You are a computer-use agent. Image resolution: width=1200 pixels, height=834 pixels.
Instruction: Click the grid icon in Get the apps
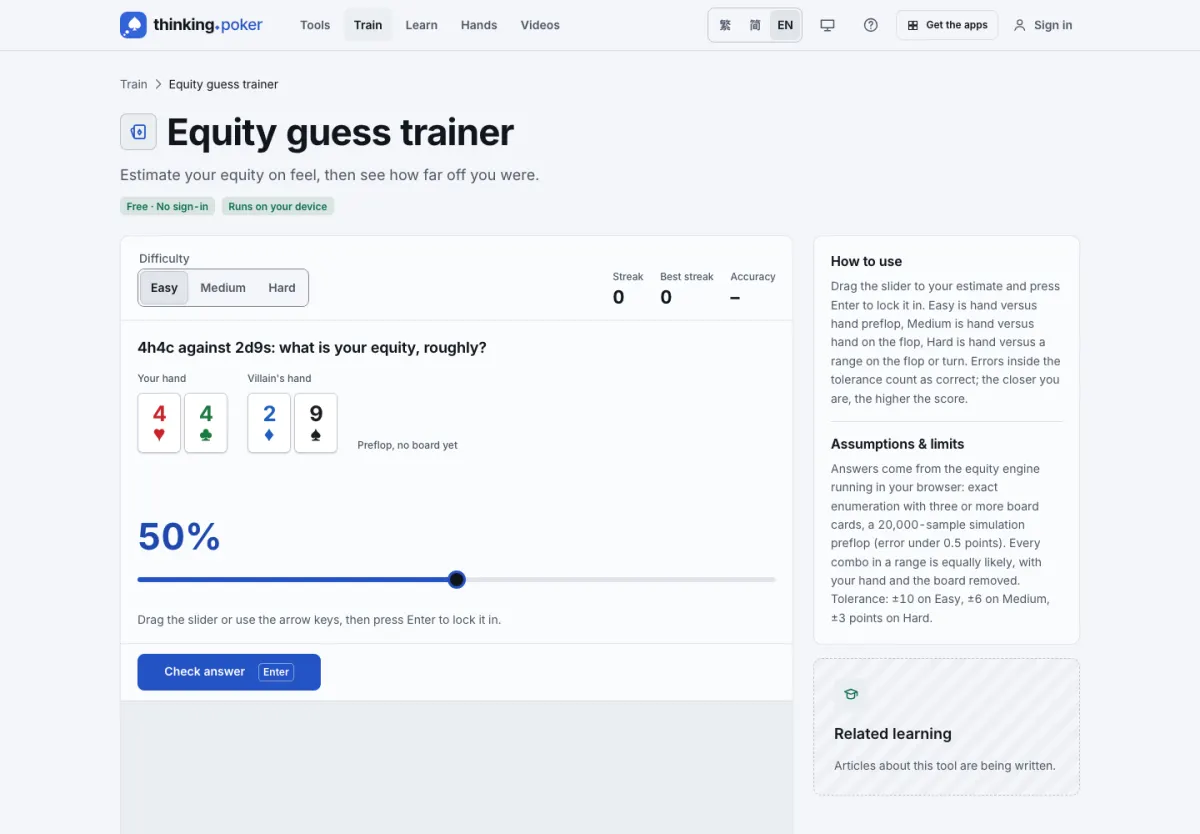[x=913, y=25]
